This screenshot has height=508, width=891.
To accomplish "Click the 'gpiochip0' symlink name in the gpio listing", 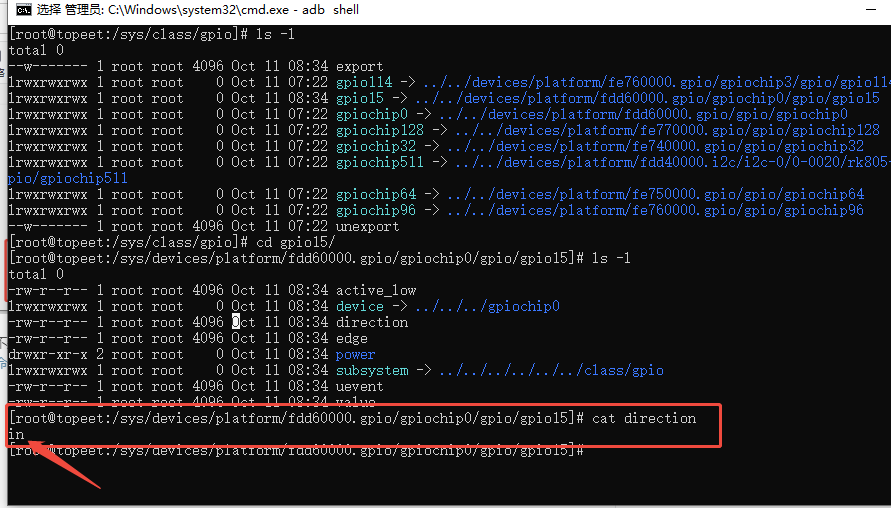I will [x=372, y=114].
